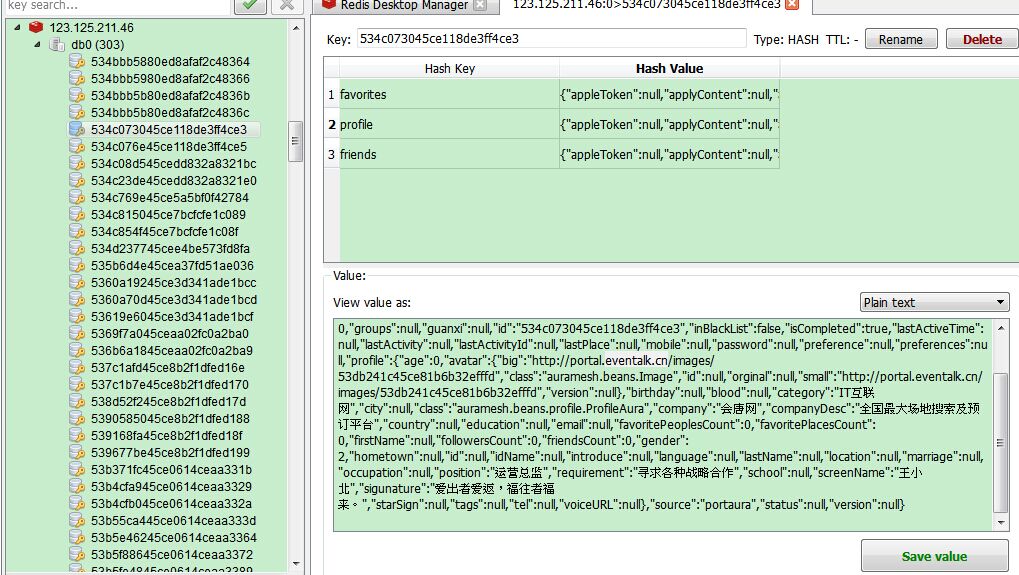The image size is (1019, 575).
Task: Open key 53b4cfa945ce0614ceaa3329
Action: 172,487
